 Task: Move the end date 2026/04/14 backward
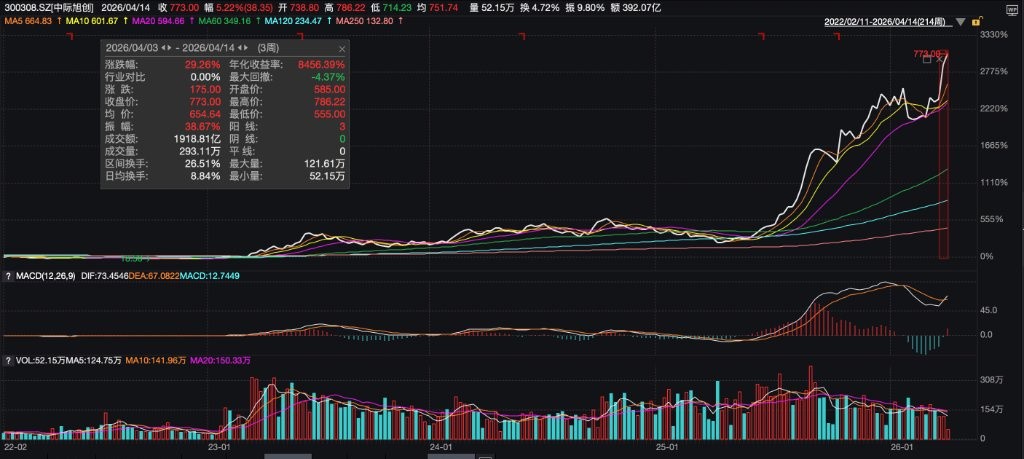point(240,48)
